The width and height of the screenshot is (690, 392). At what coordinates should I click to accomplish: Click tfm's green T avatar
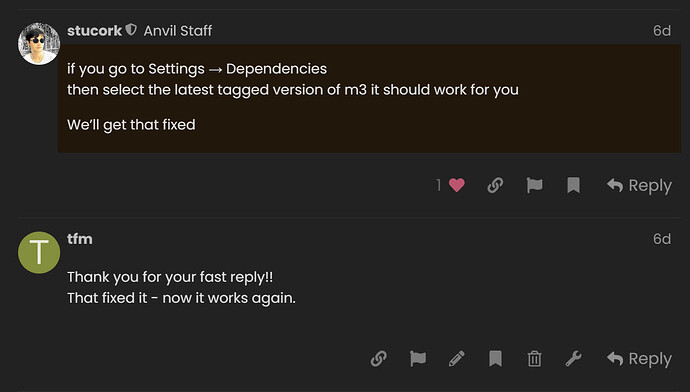click(x=39, y=253)
